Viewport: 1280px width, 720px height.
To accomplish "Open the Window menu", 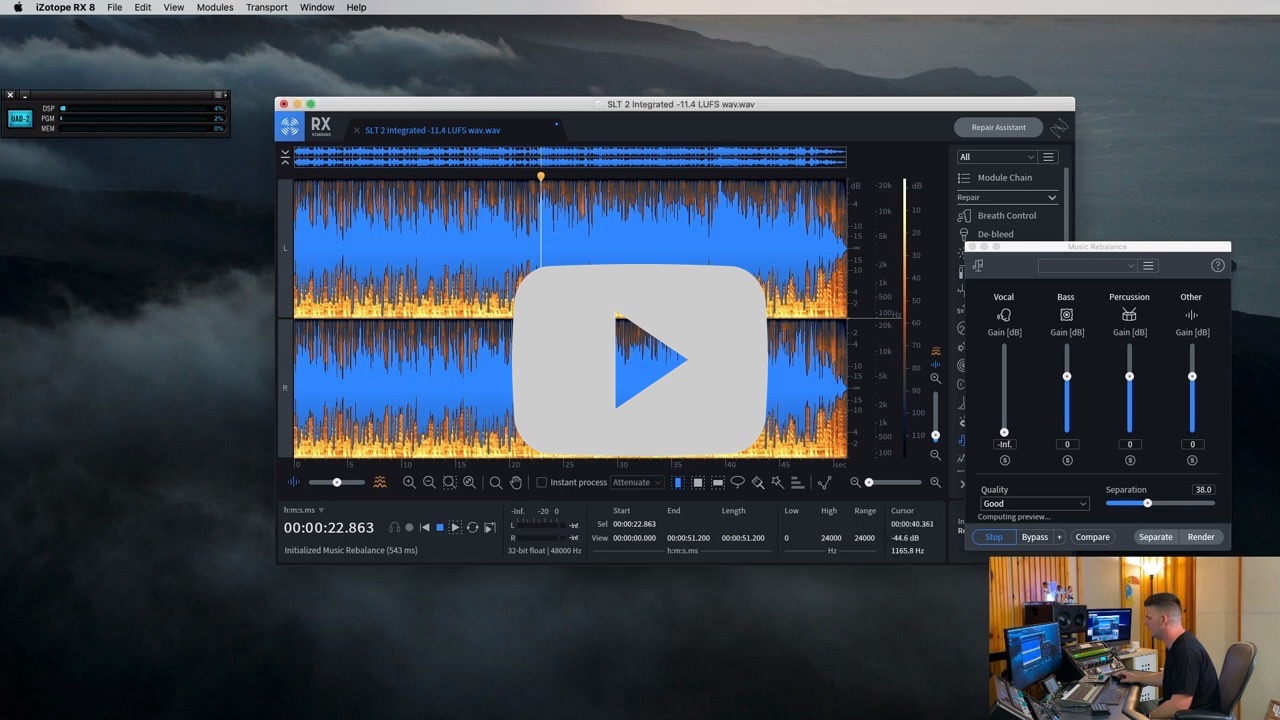I will coord(317,7).
